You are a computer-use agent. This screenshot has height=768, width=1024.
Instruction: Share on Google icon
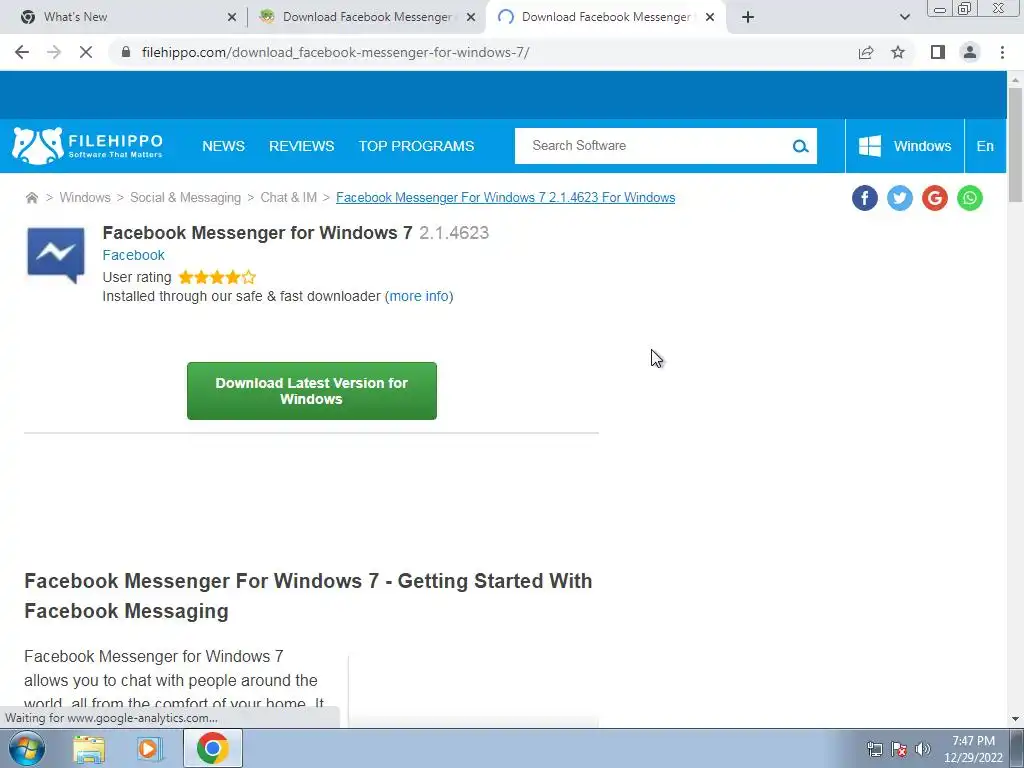pyautogui.click(x=935, y=198)
